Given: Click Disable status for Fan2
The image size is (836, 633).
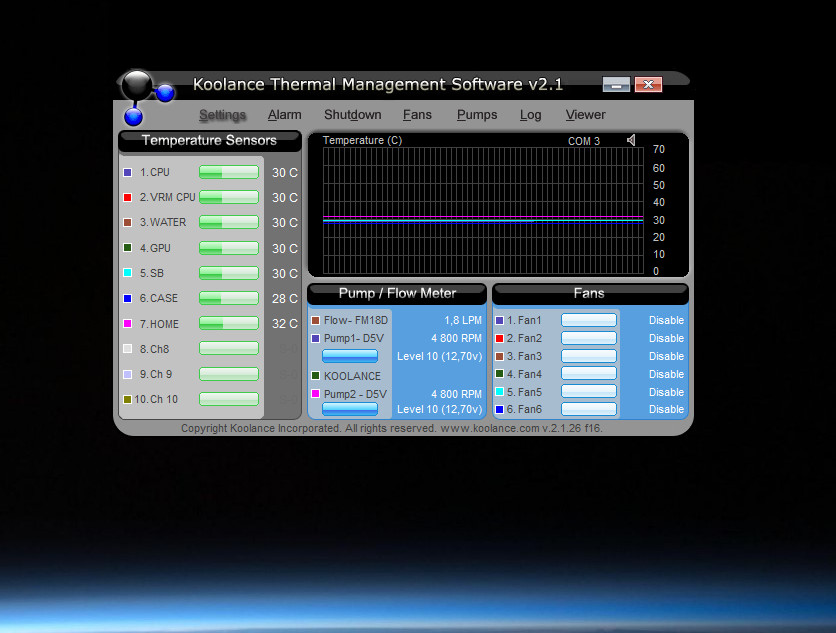Looking at the screenshot, I should pos(666,338).
